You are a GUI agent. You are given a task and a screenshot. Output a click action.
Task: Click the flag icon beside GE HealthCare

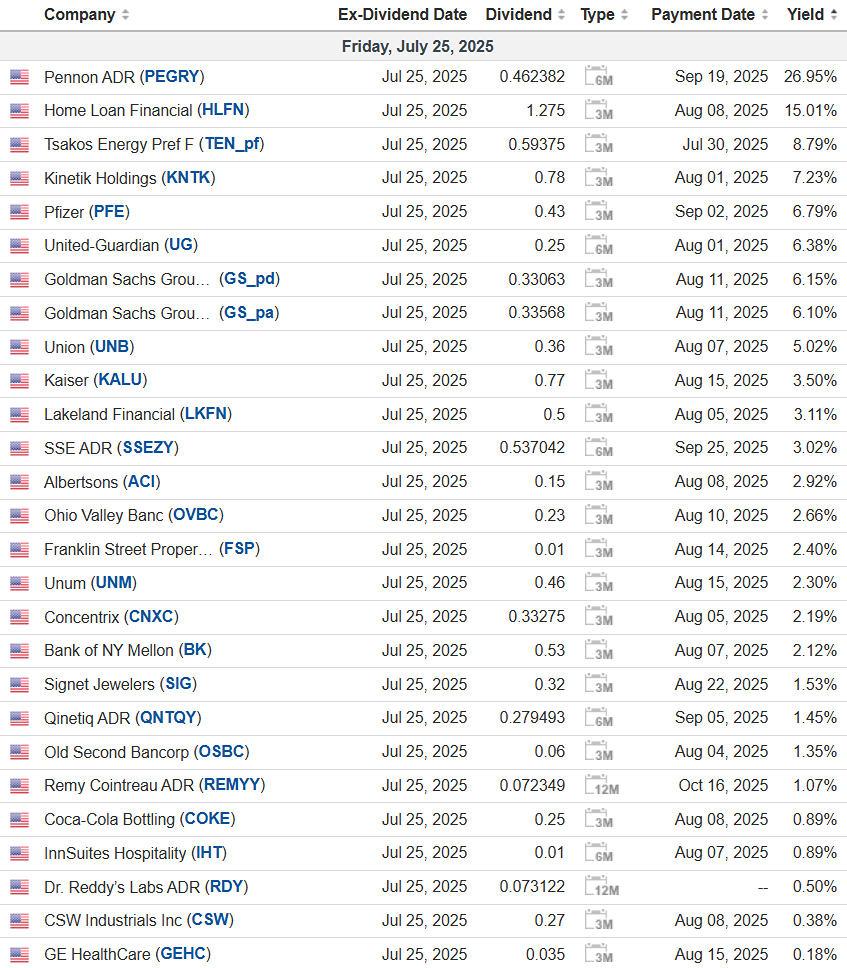coord(20,955)
